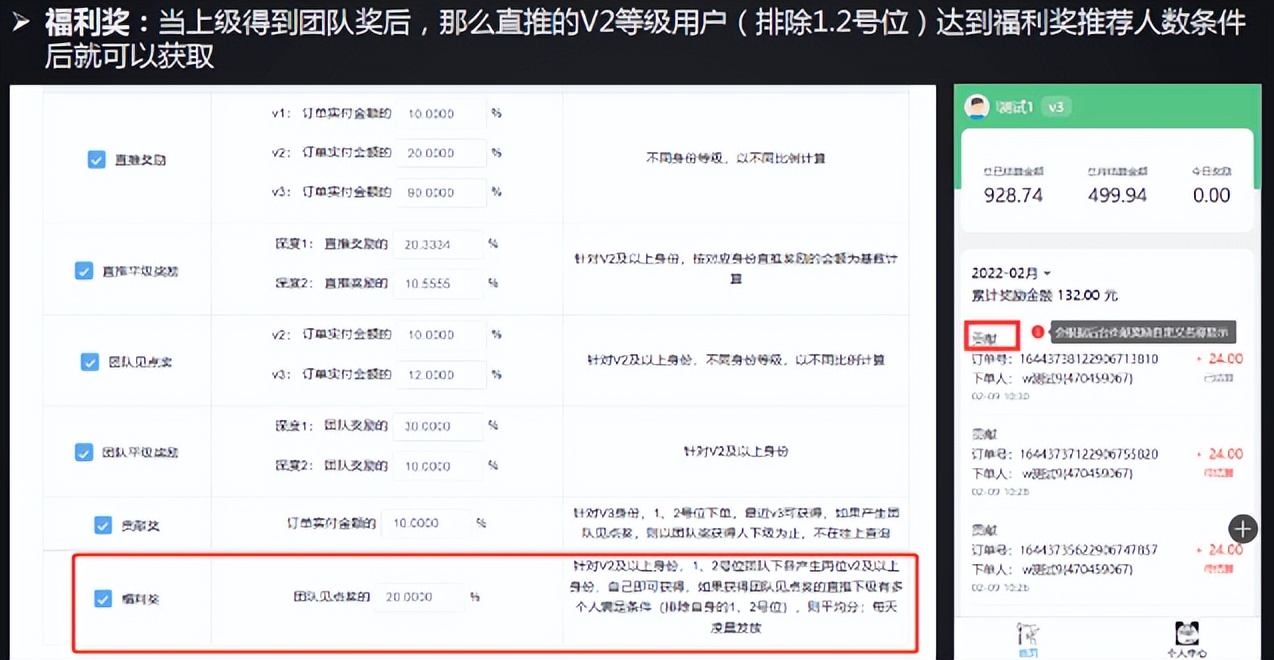Image resolution: width=1274 pixels, height=660 pixels.
Task: Uncheck the 直推奖励 checkbox
Action: [x=95, y=158]
